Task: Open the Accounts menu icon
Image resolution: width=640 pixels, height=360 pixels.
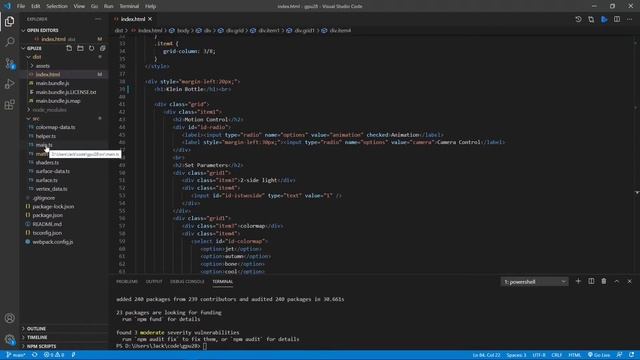Action: coord(9,318)
